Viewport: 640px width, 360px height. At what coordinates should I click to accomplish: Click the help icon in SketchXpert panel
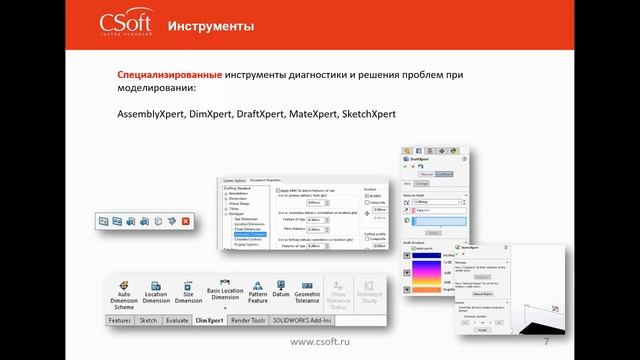click(x=506, y=247)
